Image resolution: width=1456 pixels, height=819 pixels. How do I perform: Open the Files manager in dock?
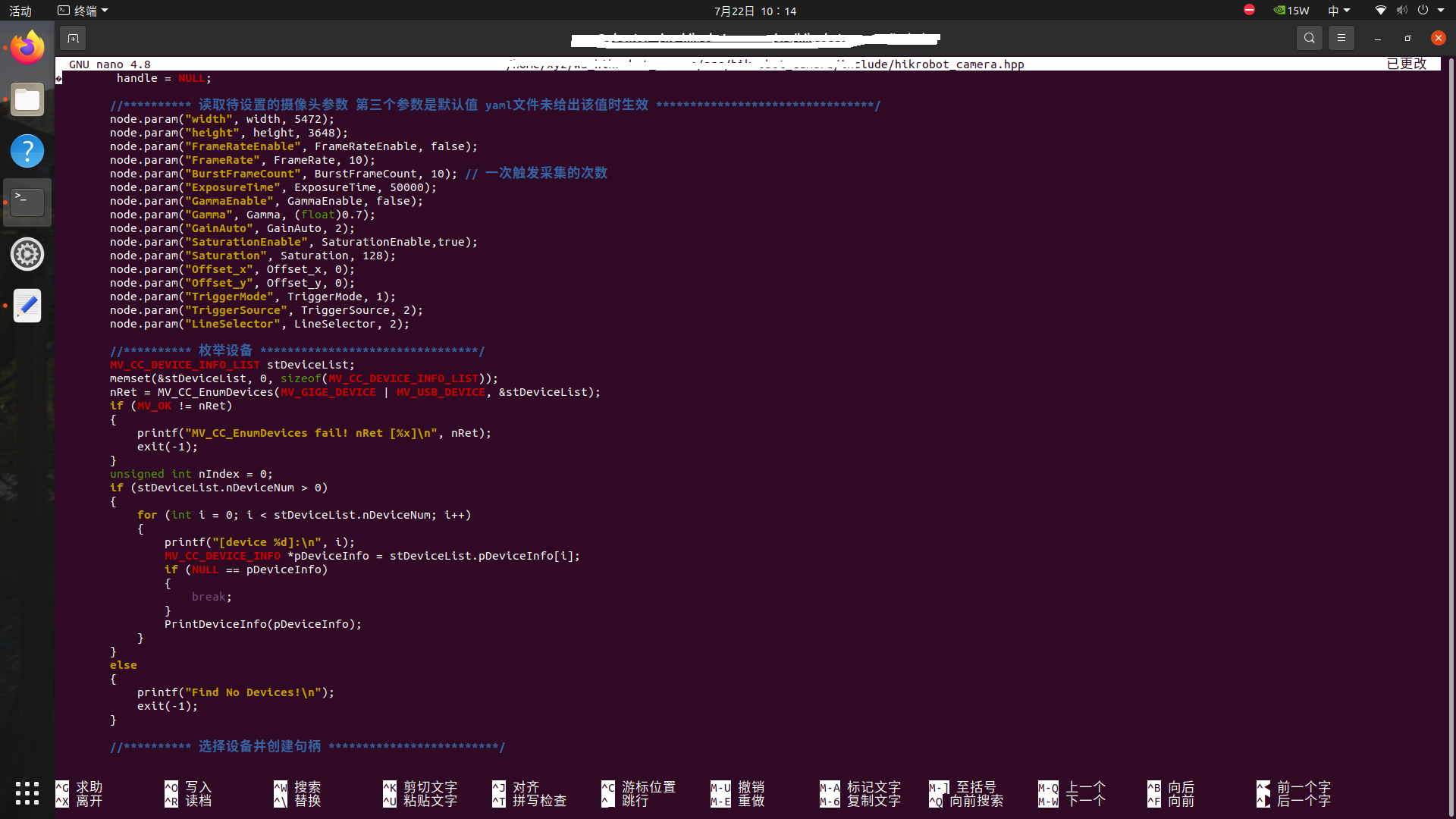pos(27,100)
